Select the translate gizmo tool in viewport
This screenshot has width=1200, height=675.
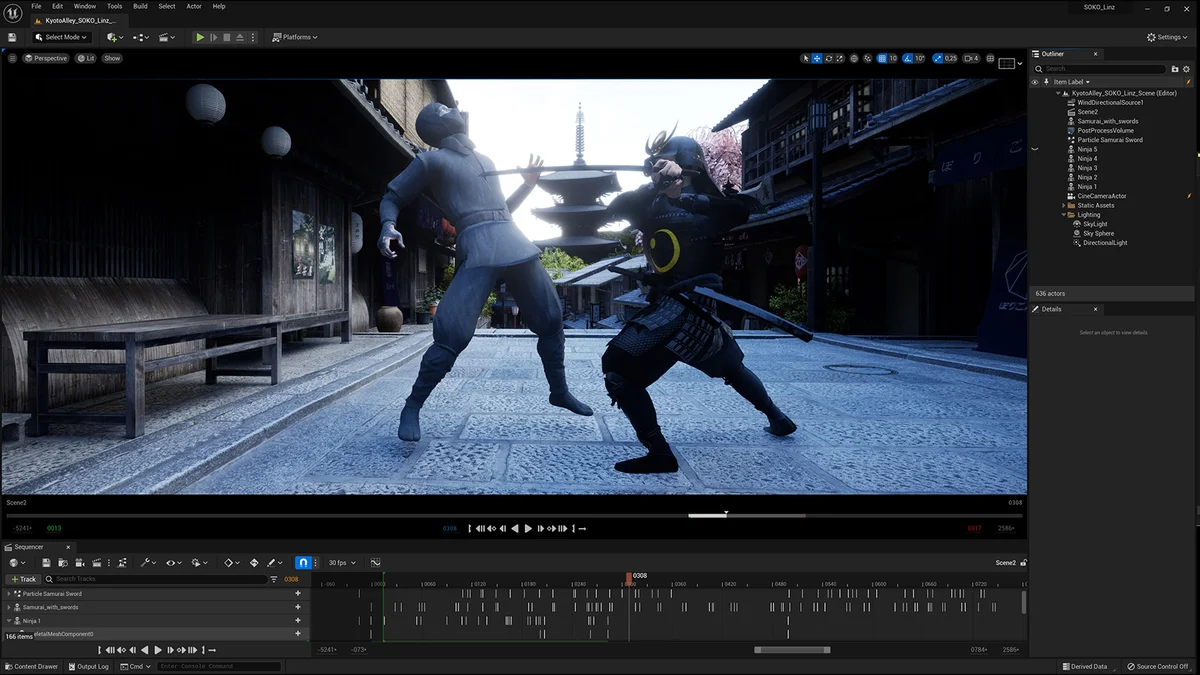click(817, 59)
